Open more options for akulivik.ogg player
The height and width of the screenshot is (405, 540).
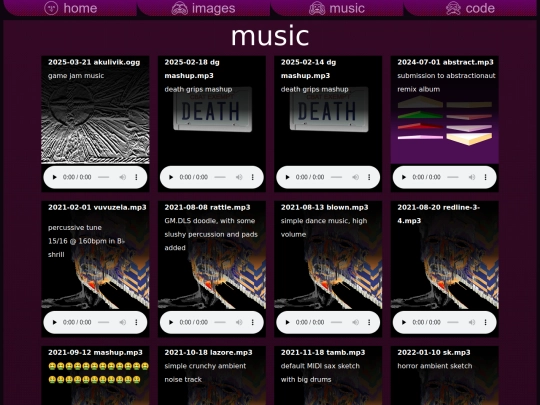point(136,177)
